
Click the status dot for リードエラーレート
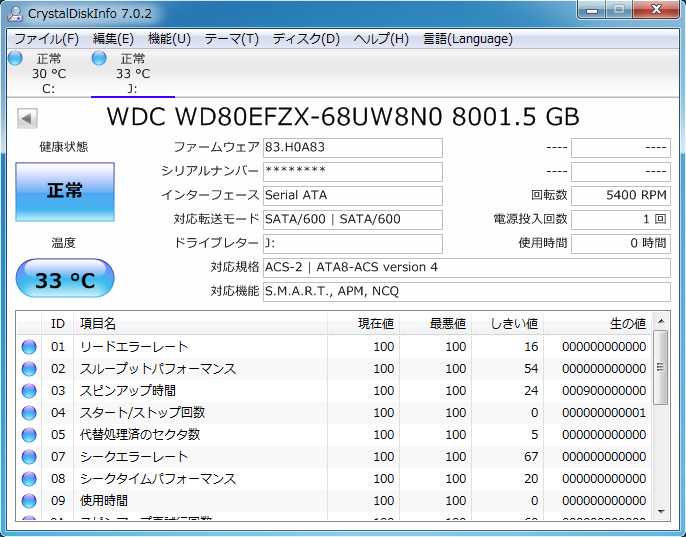coord(29,347)
